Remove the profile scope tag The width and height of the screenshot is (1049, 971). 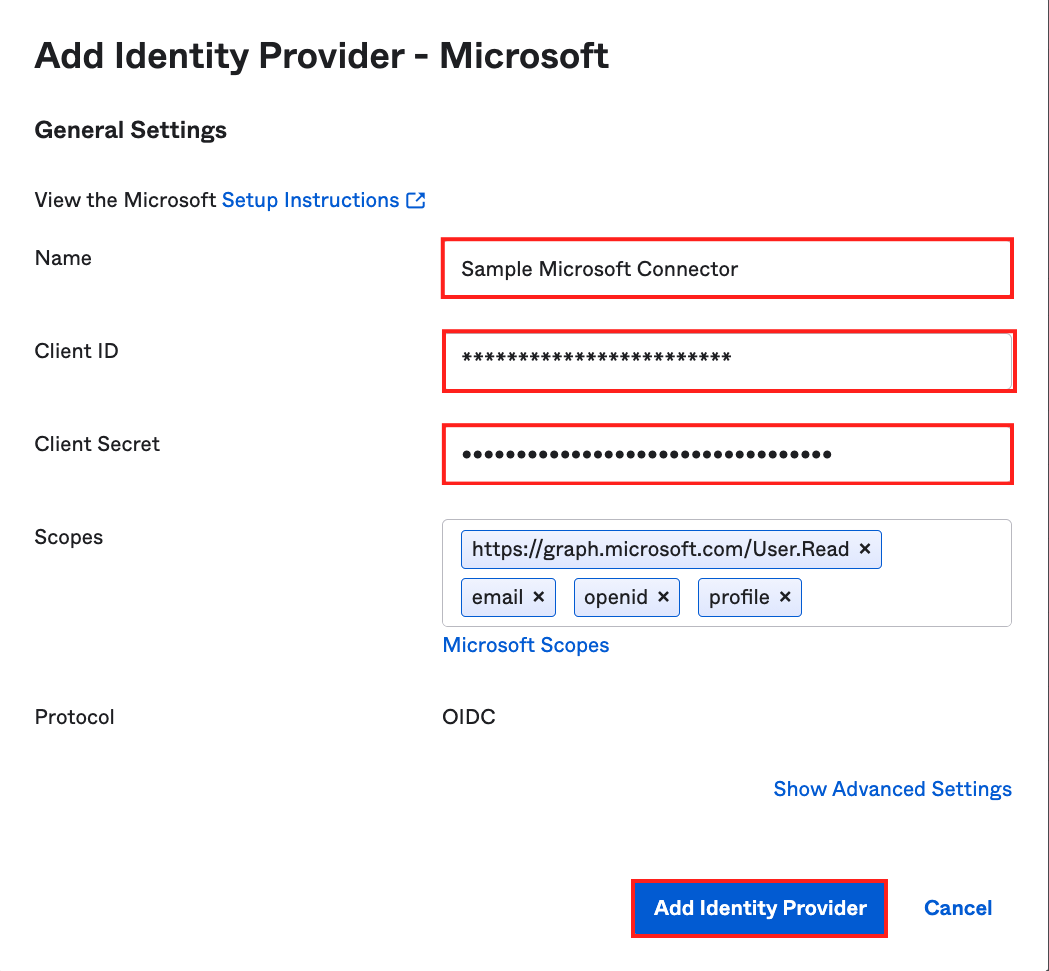coord(785,596)
